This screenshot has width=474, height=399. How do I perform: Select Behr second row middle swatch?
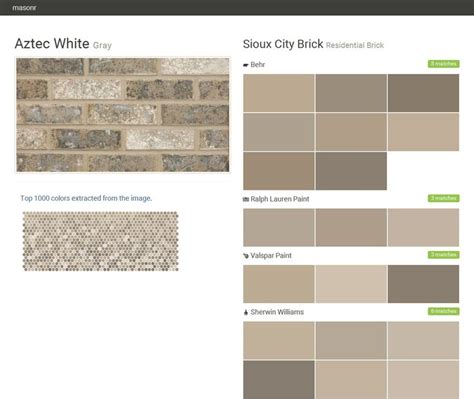tap(351, 132)
